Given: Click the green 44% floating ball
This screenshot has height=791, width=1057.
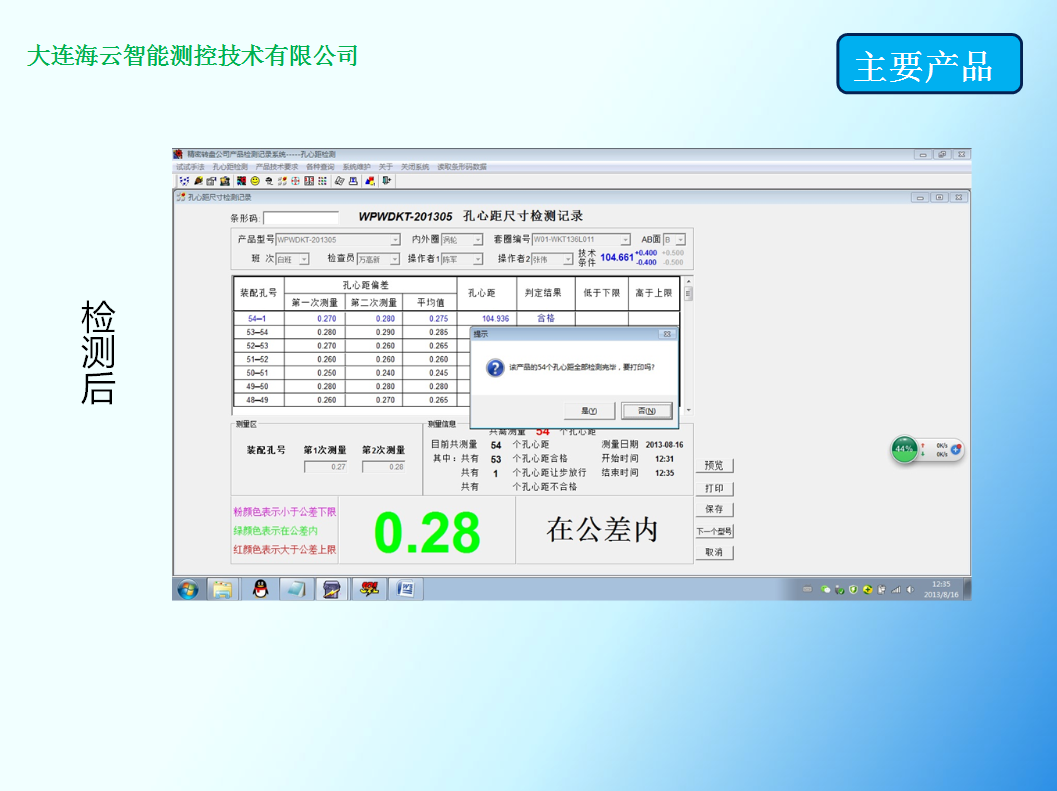Looking at the screenshot, I should point(904,449).
